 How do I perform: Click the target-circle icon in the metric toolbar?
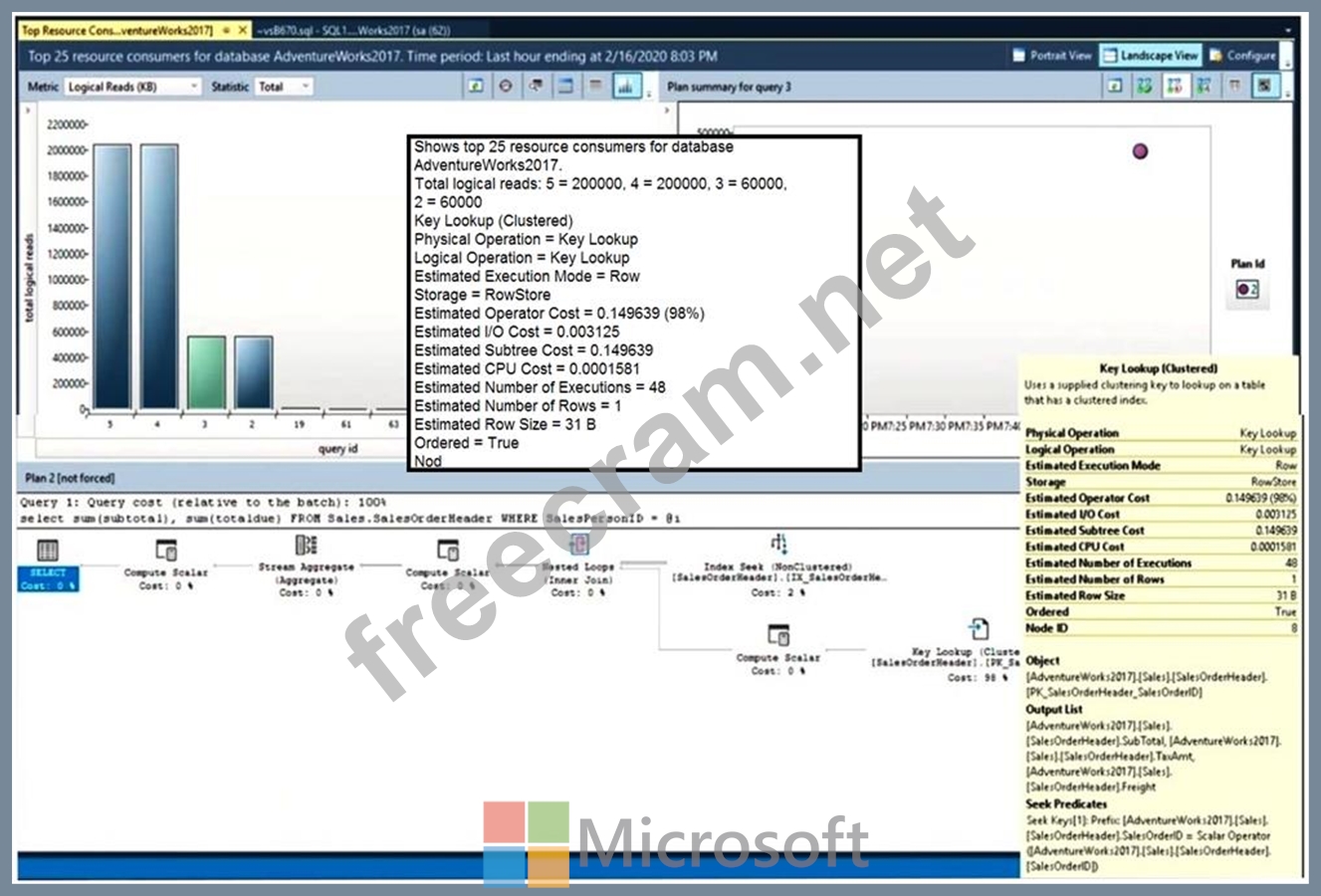pyautogui.click(x=506, y=87)
